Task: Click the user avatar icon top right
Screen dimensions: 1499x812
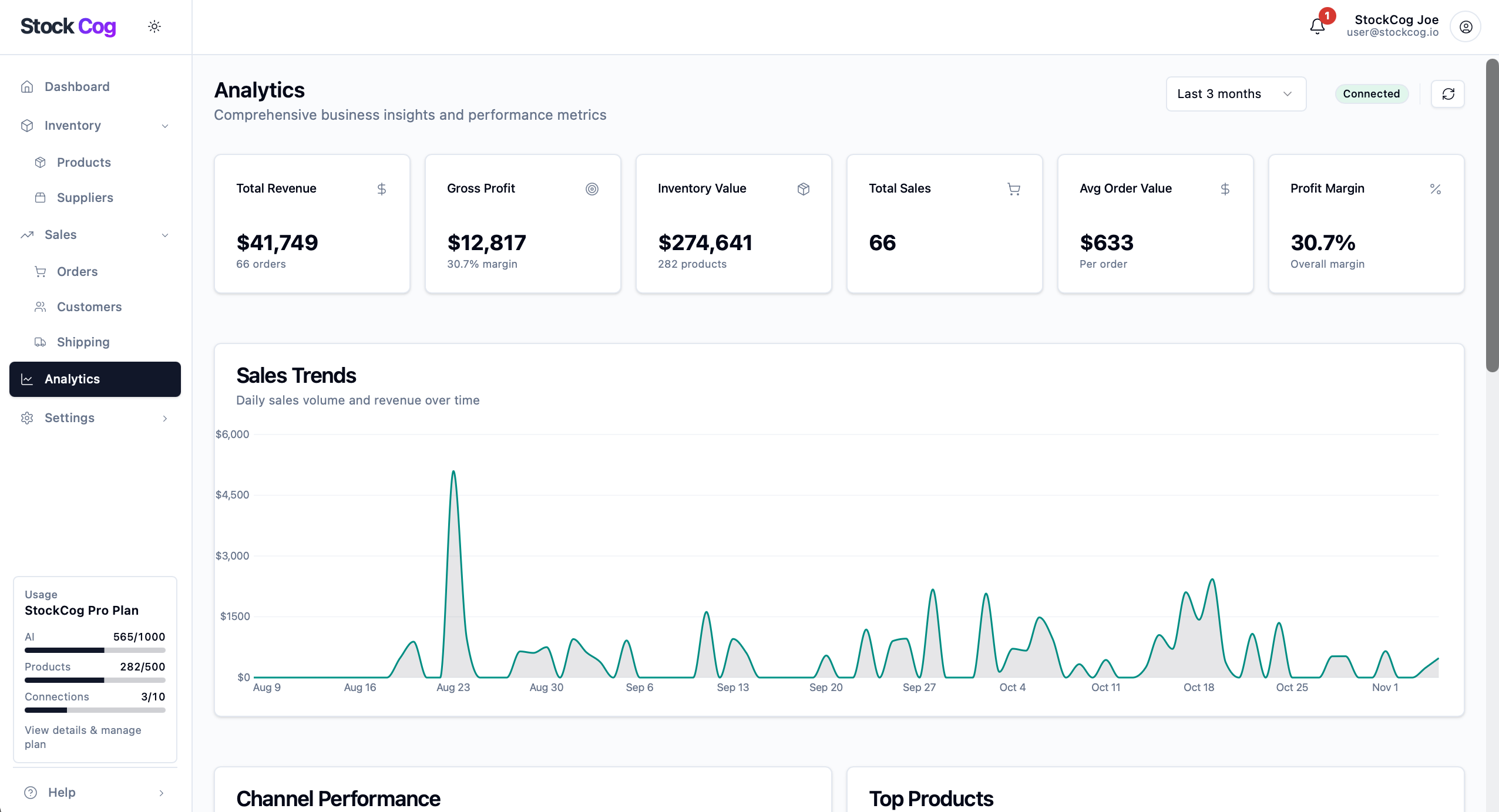Action: click(x=1465, y=26)
